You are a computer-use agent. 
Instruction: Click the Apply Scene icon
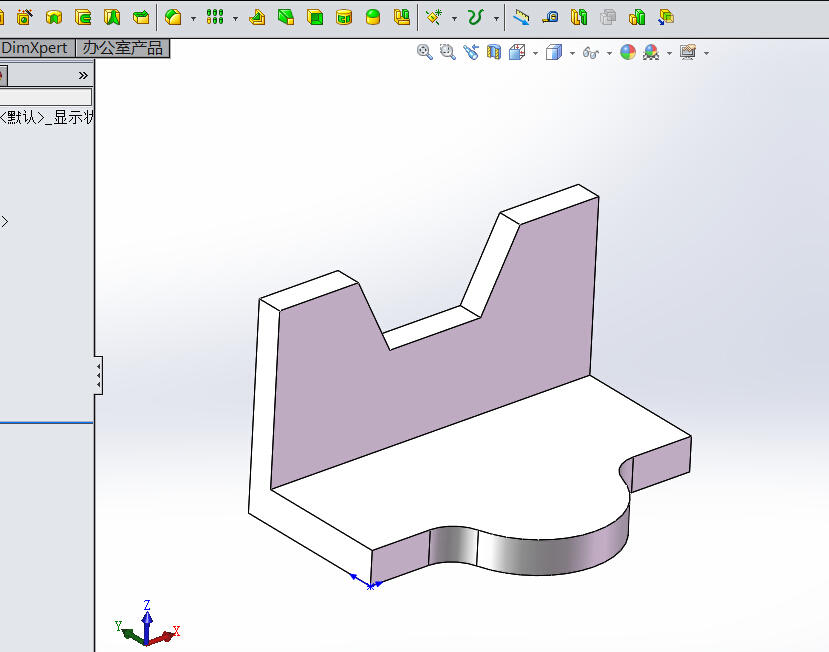tap(651, 52)
